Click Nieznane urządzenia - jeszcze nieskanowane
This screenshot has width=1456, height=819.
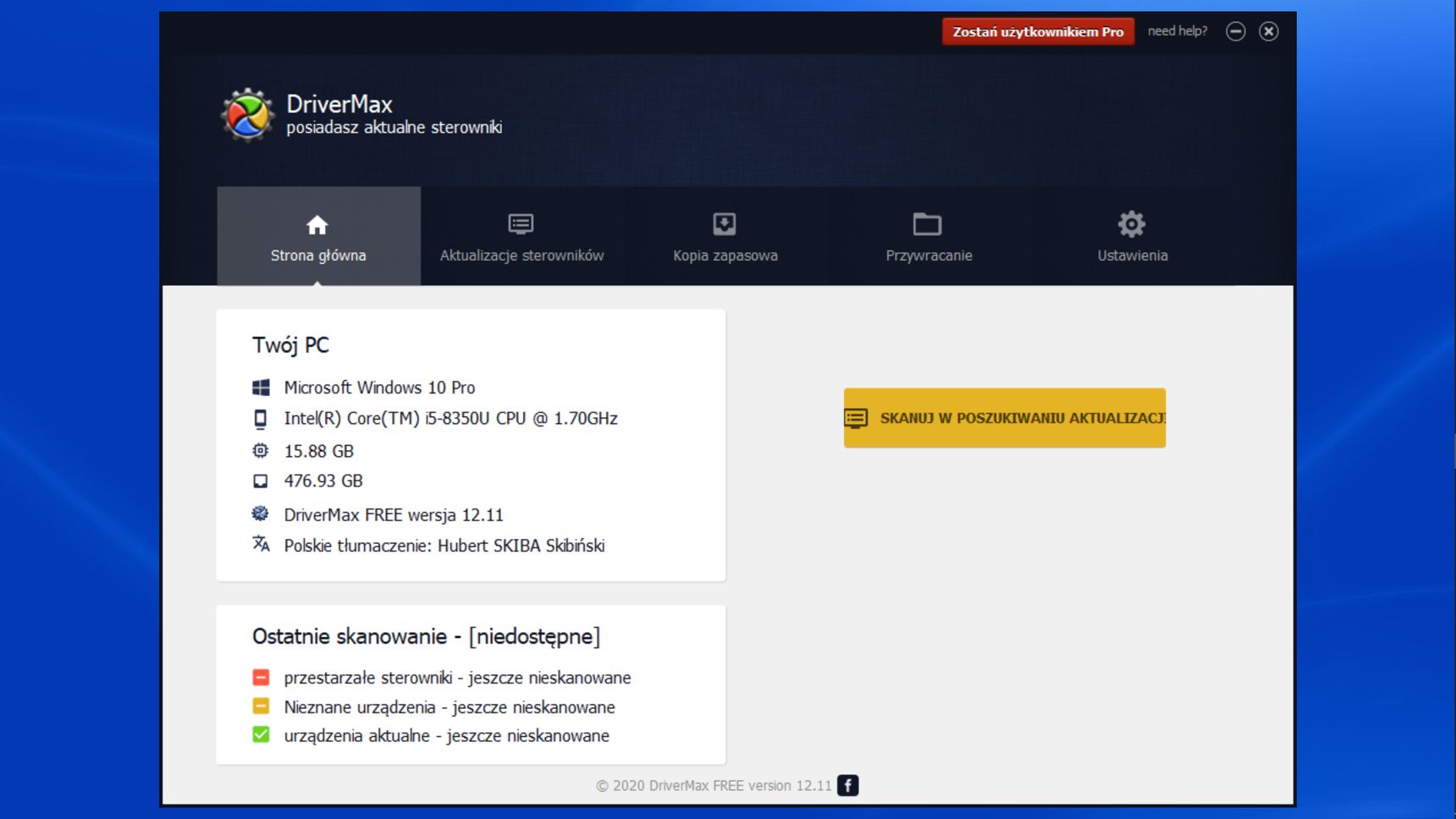pos(449,707)
